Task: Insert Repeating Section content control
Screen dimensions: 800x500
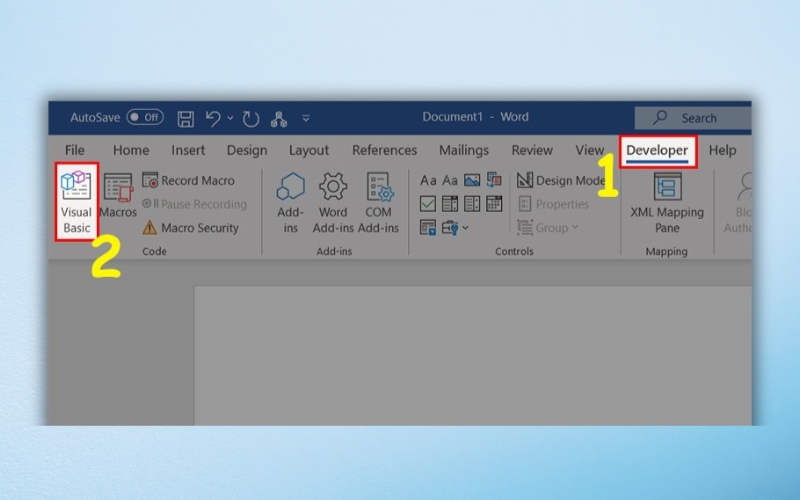Action: pos(428,228)
